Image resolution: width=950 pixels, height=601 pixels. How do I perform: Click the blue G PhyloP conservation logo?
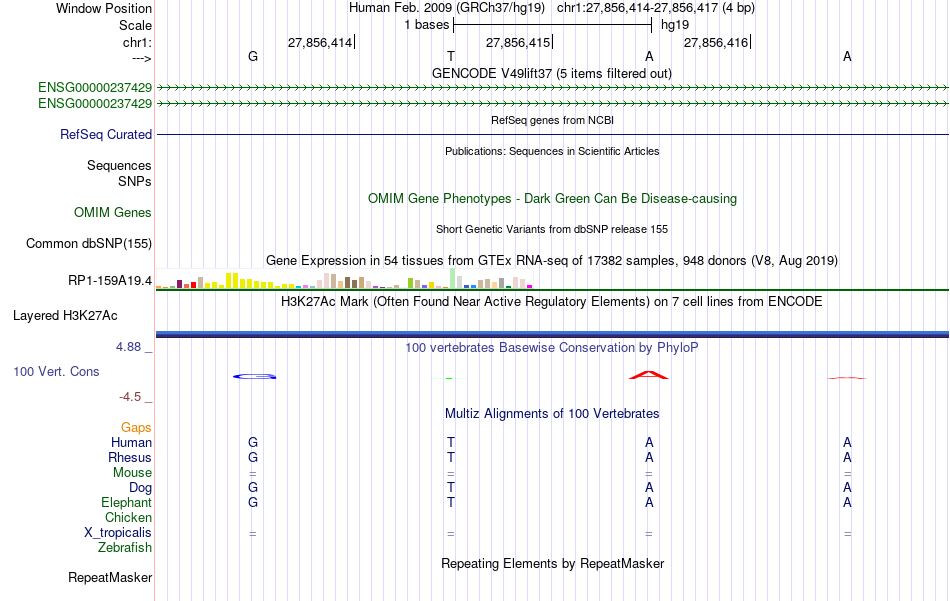point(254,376)
